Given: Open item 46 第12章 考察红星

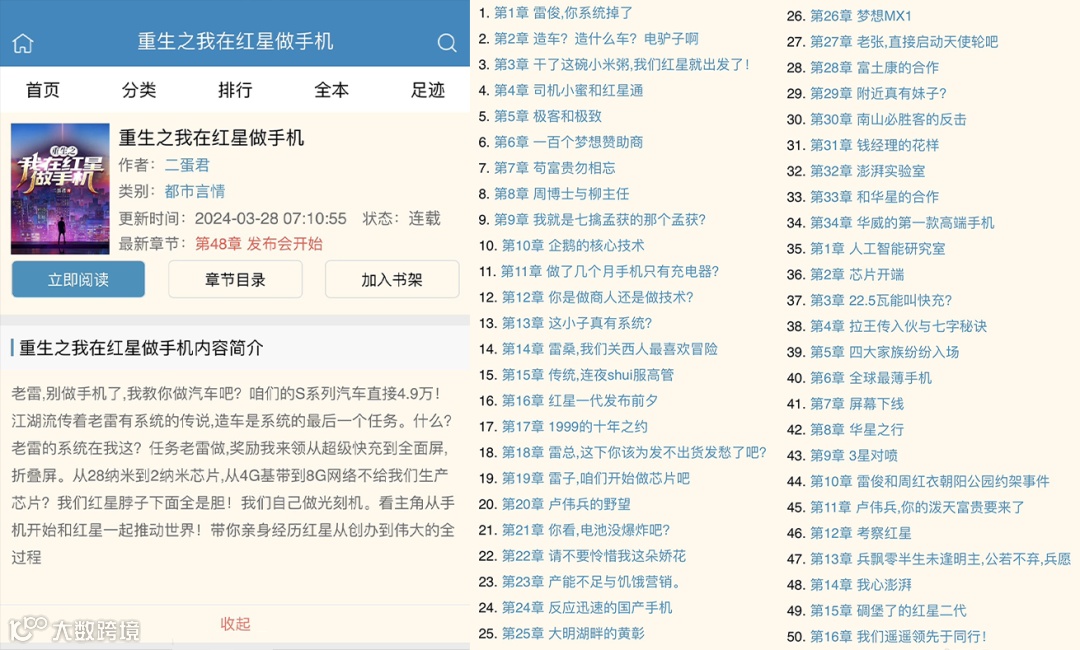Looking at the screenshot, I should pos(861,533).
